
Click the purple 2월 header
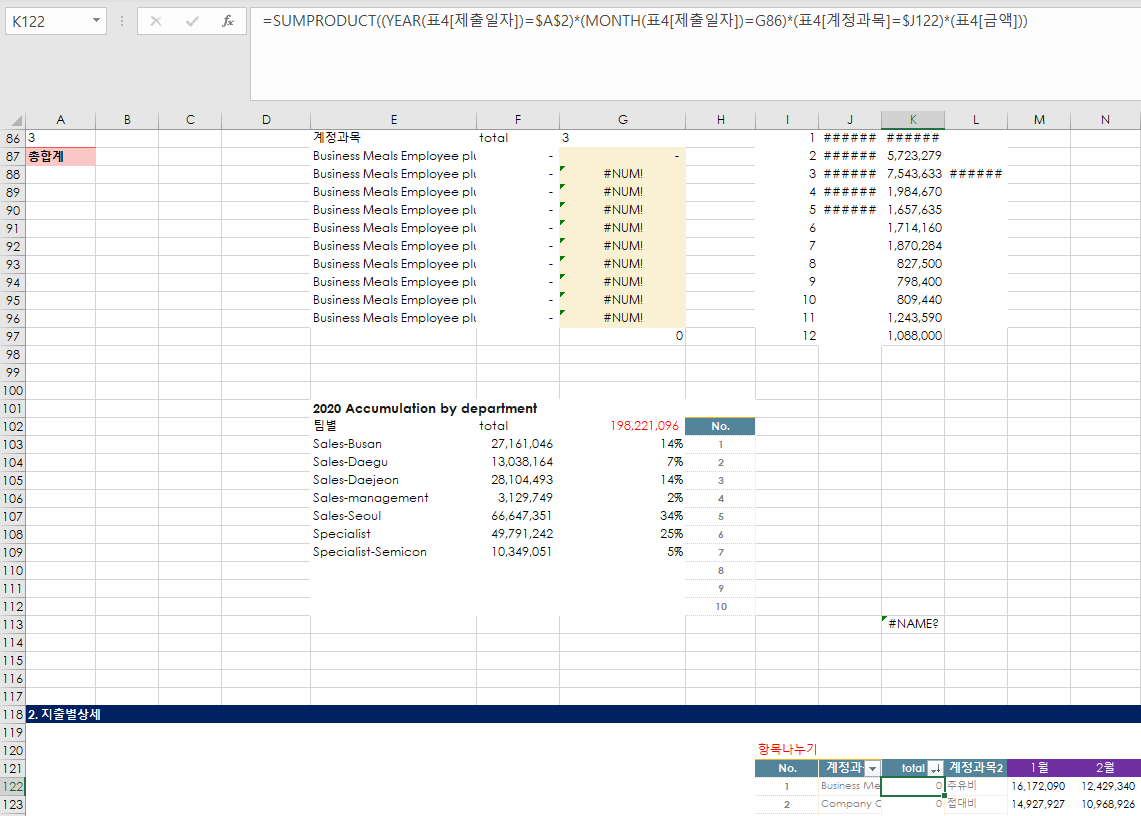click(x=1105, y=769)
